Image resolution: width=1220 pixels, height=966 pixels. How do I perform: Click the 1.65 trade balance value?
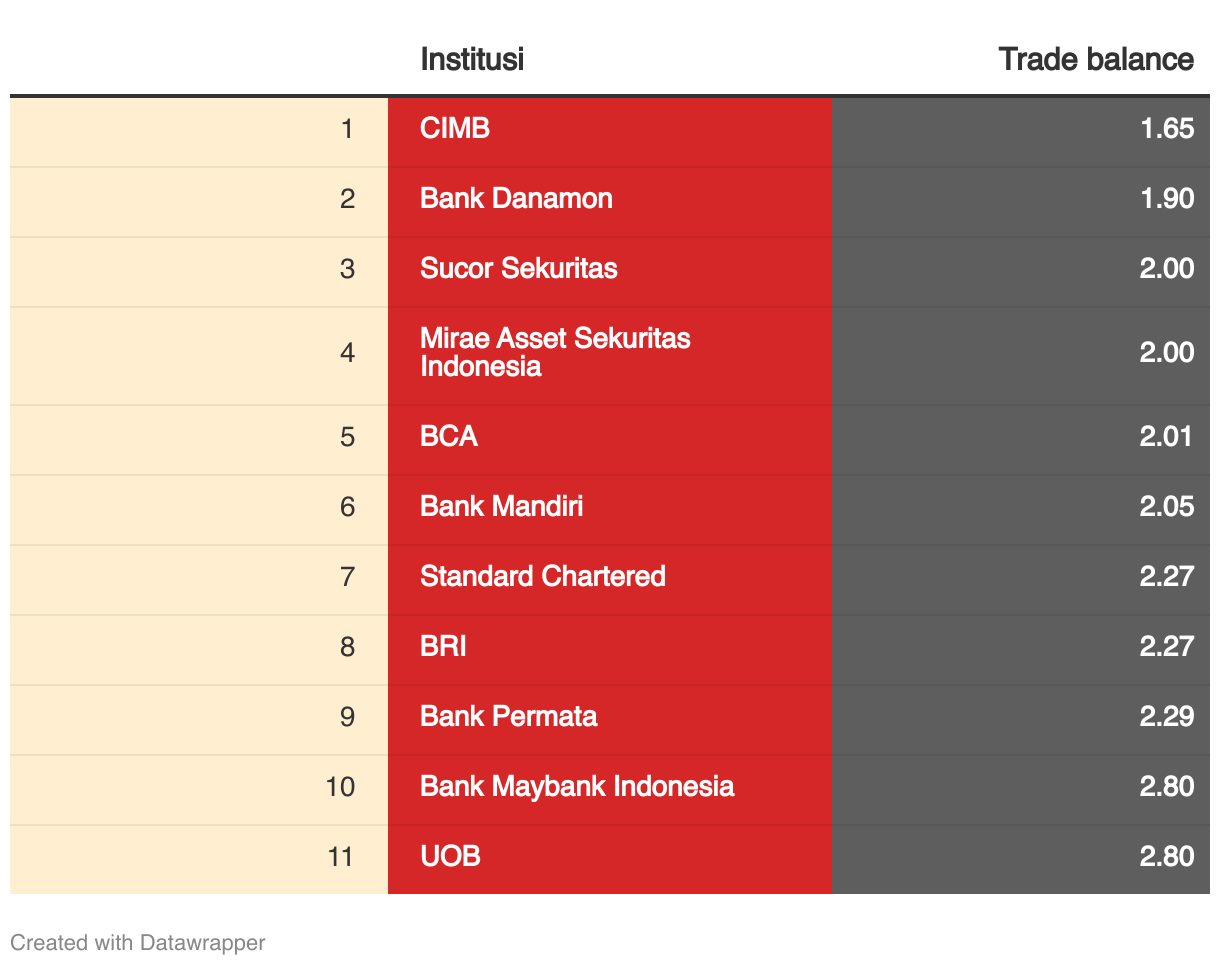(x=1167, y=128)
